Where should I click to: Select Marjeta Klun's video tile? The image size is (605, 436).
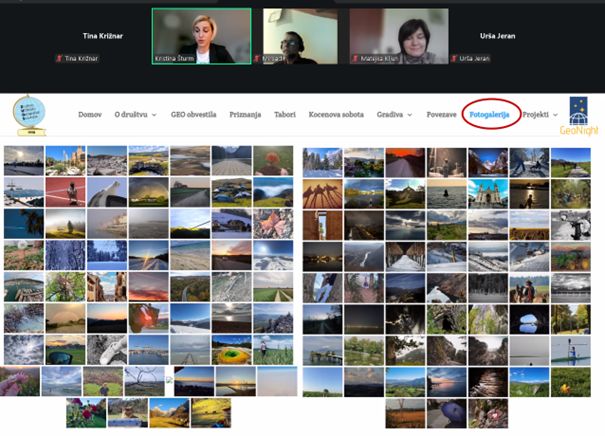click(x=398, y=36)
